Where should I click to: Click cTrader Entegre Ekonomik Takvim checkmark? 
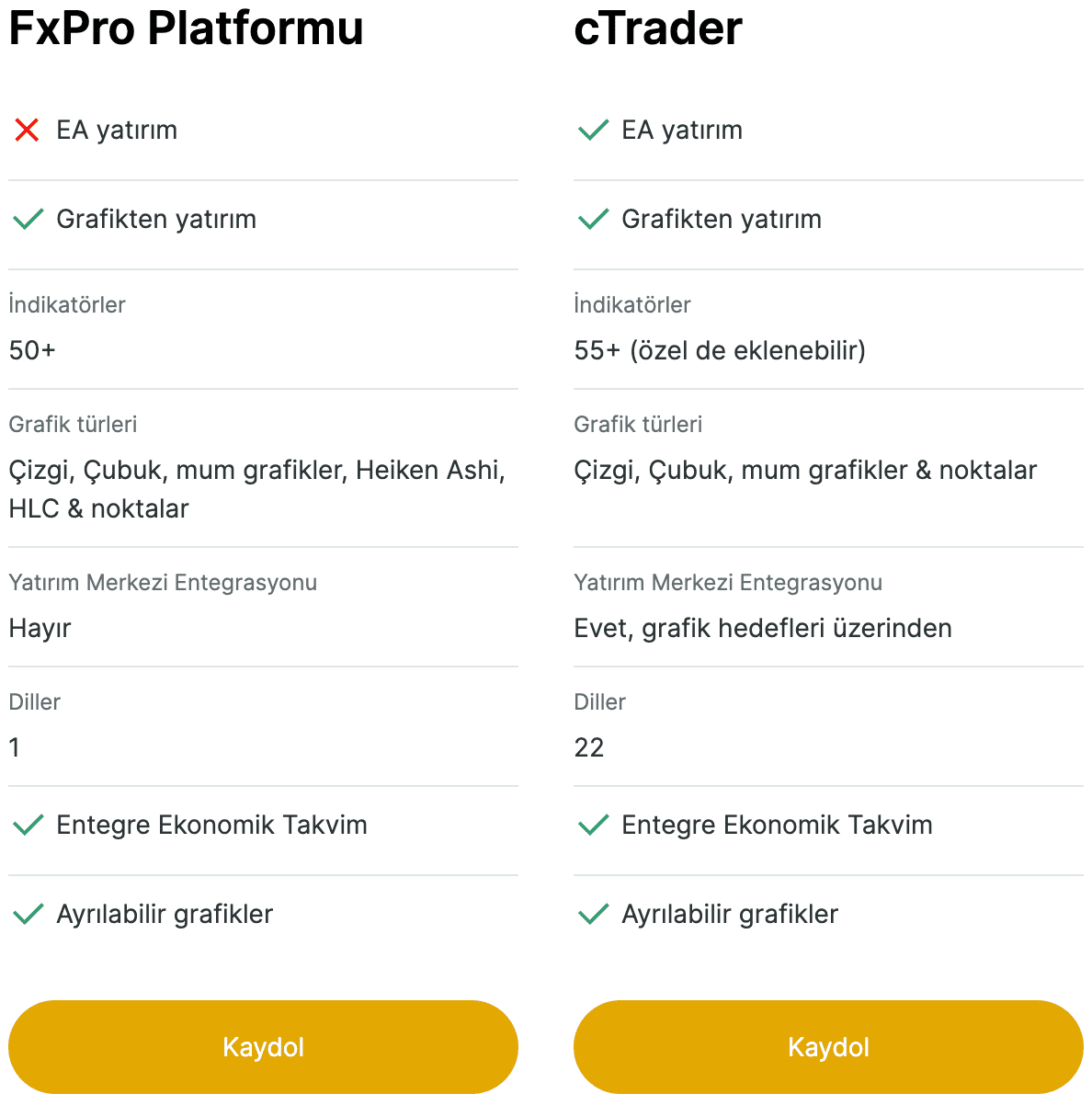click(x=593, y=825)
